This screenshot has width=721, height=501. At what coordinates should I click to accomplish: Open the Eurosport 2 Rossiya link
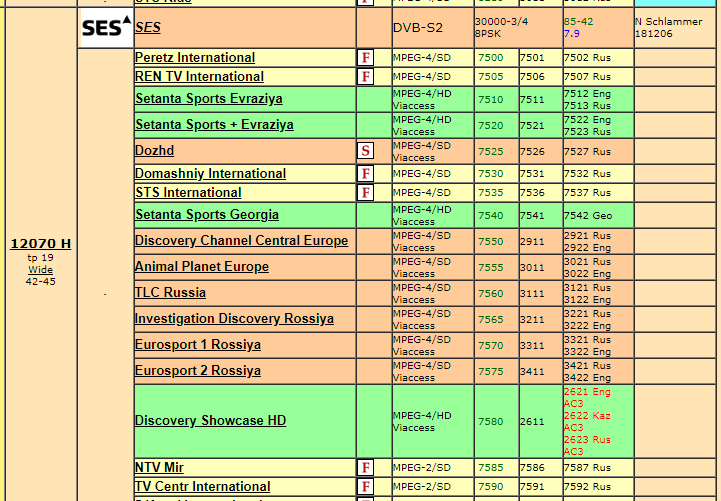[x=198, y=371]
